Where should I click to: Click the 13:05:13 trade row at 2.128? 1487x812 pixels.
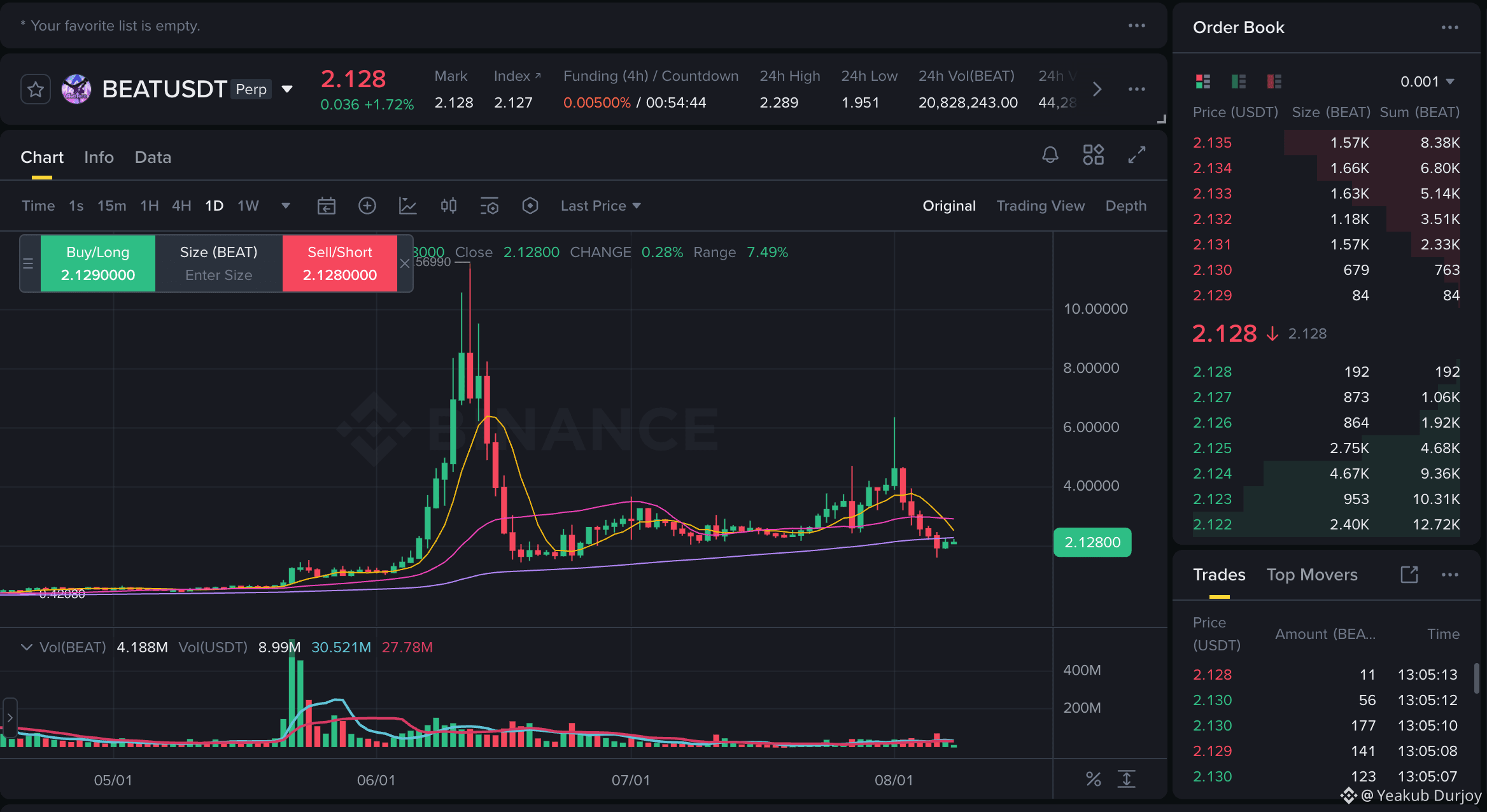tap(1325, 675)
